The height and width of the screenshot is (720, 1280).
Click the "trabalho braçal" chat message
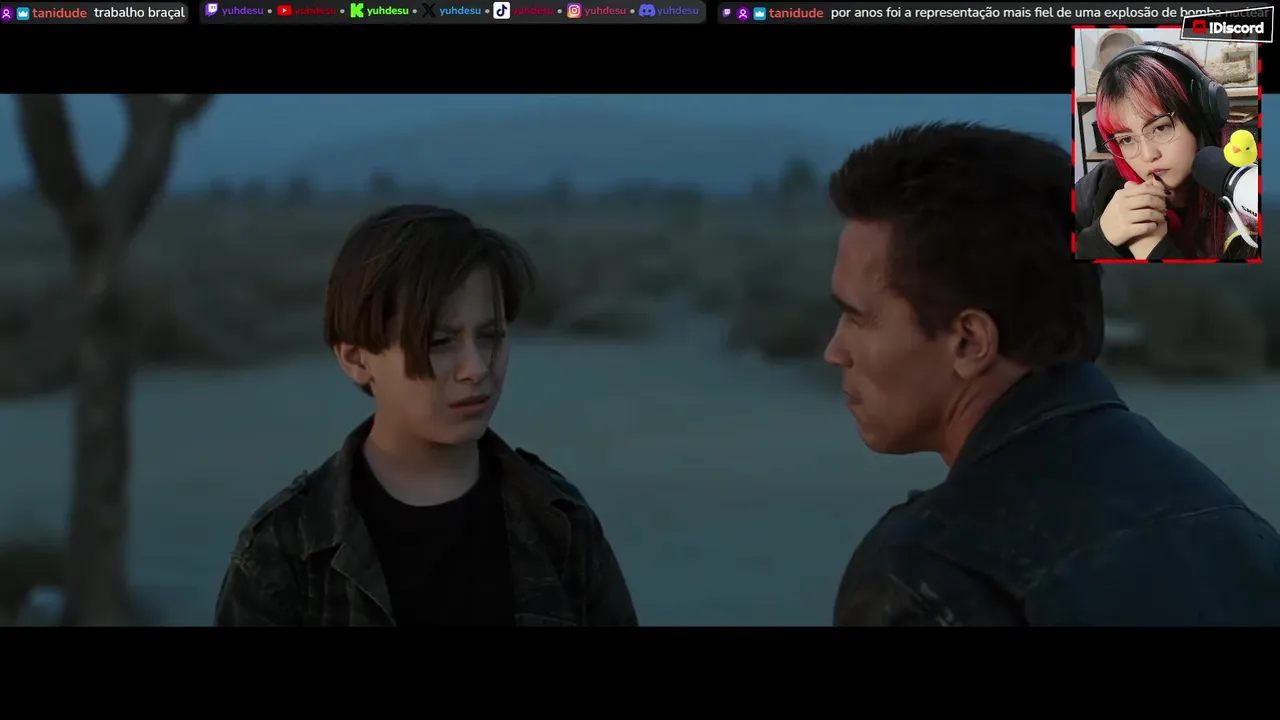click(x=139, y=13)
